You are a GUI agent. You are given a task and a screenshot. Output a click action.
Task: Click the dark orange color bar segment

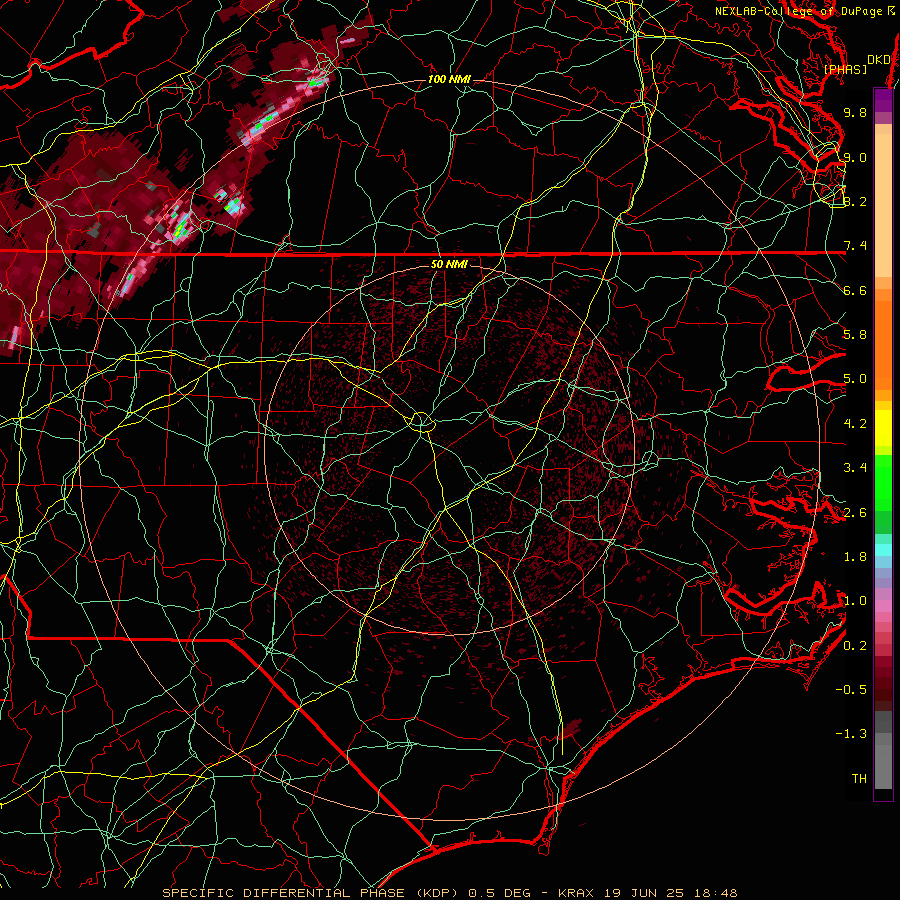tap(883, 345)
